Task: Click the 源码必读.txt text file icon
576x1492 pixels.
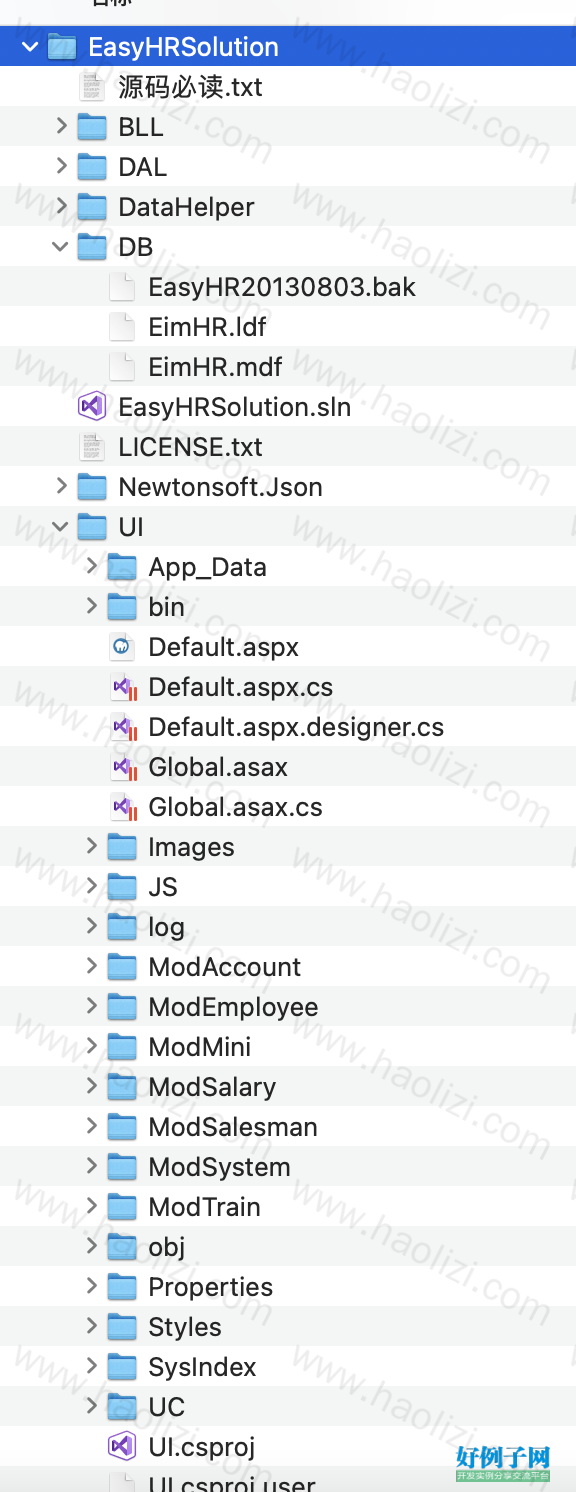Action: point(92,87)
